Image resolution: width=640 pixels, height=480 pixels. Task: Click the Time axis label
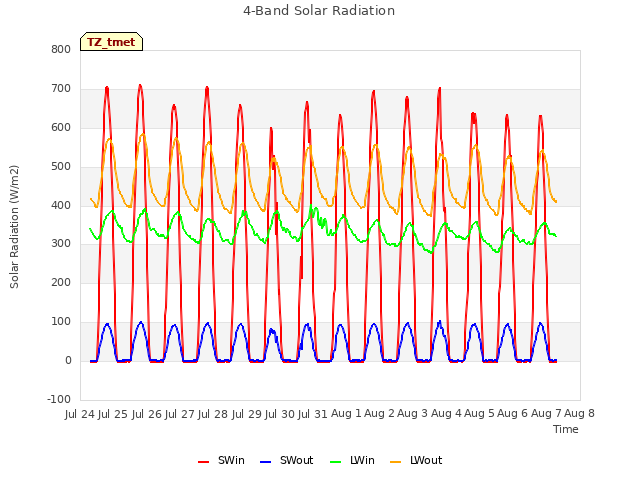[565, 429]
